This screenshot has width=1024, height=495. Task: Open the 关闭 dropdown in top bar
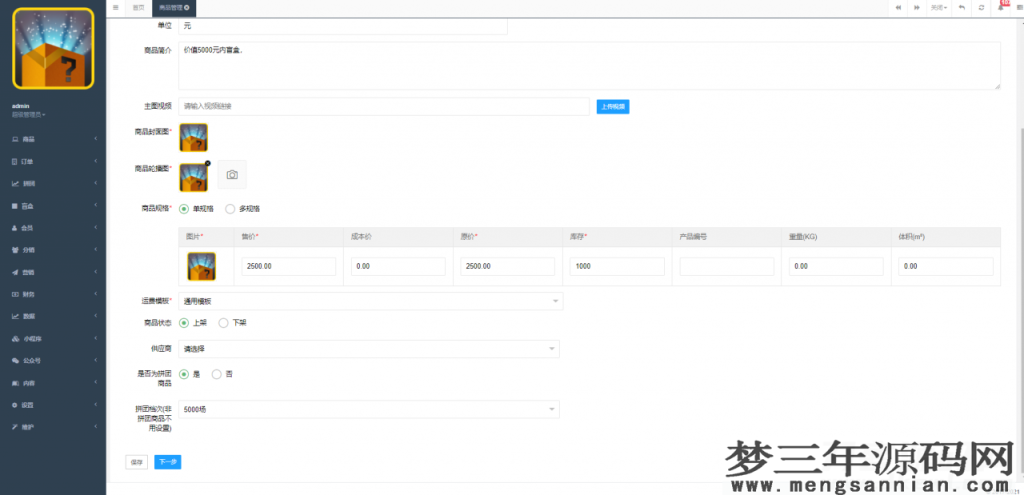[940, 8]
